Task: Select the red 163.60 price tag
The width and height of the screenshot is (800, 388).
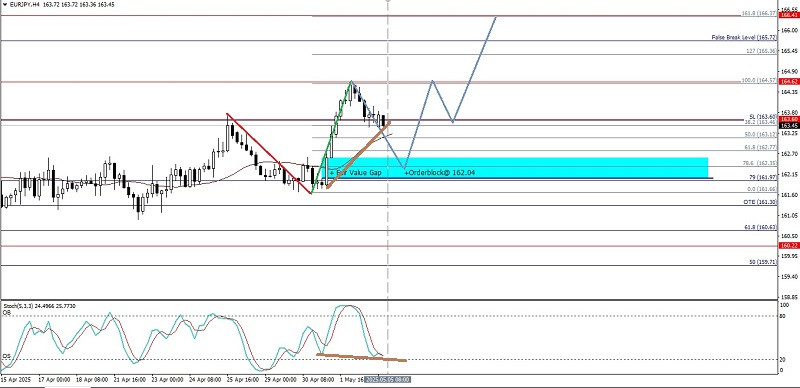Action: 789,119
